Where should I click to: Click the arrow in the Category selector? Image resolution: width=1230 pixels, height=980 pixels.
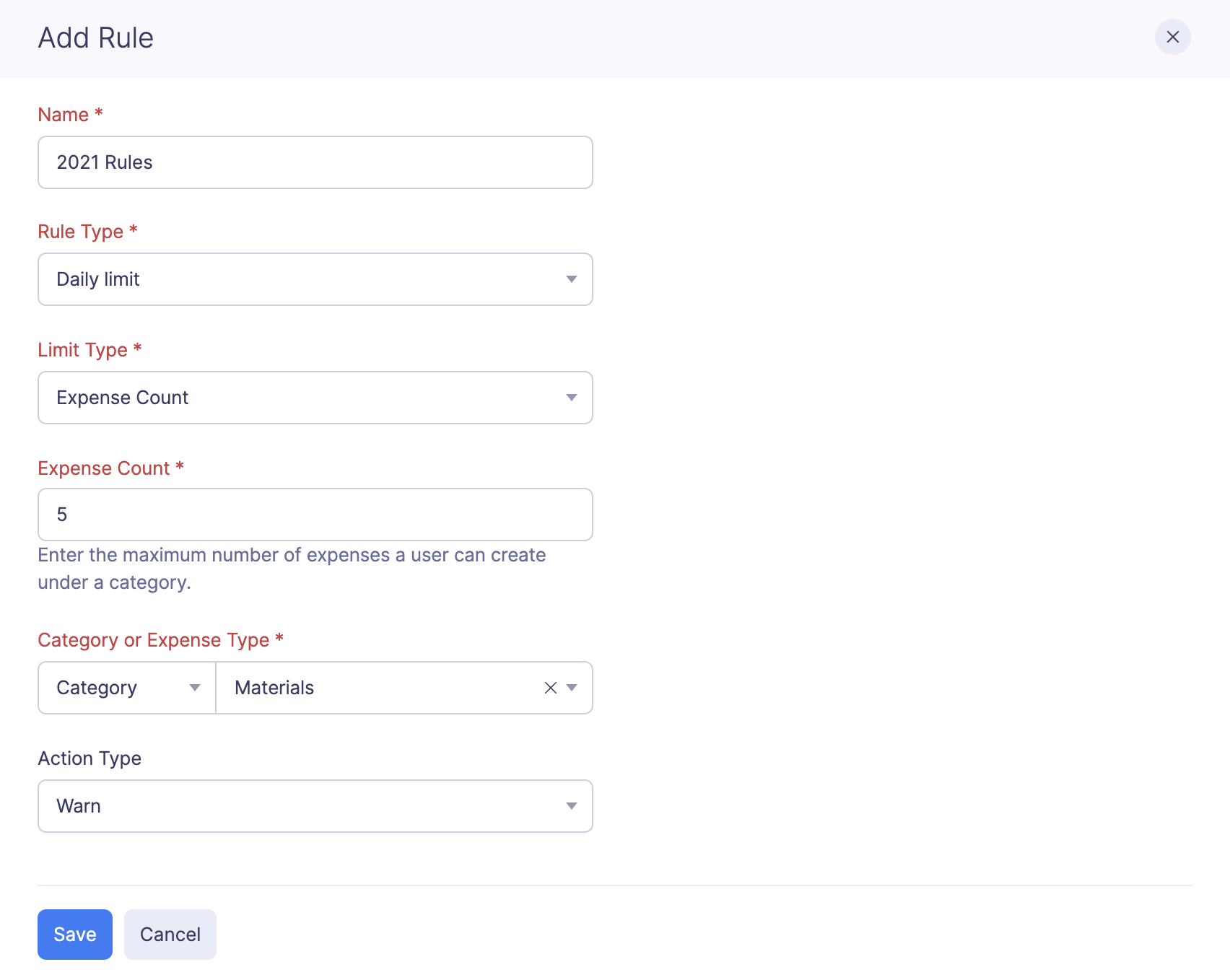[x=194, y=688]
